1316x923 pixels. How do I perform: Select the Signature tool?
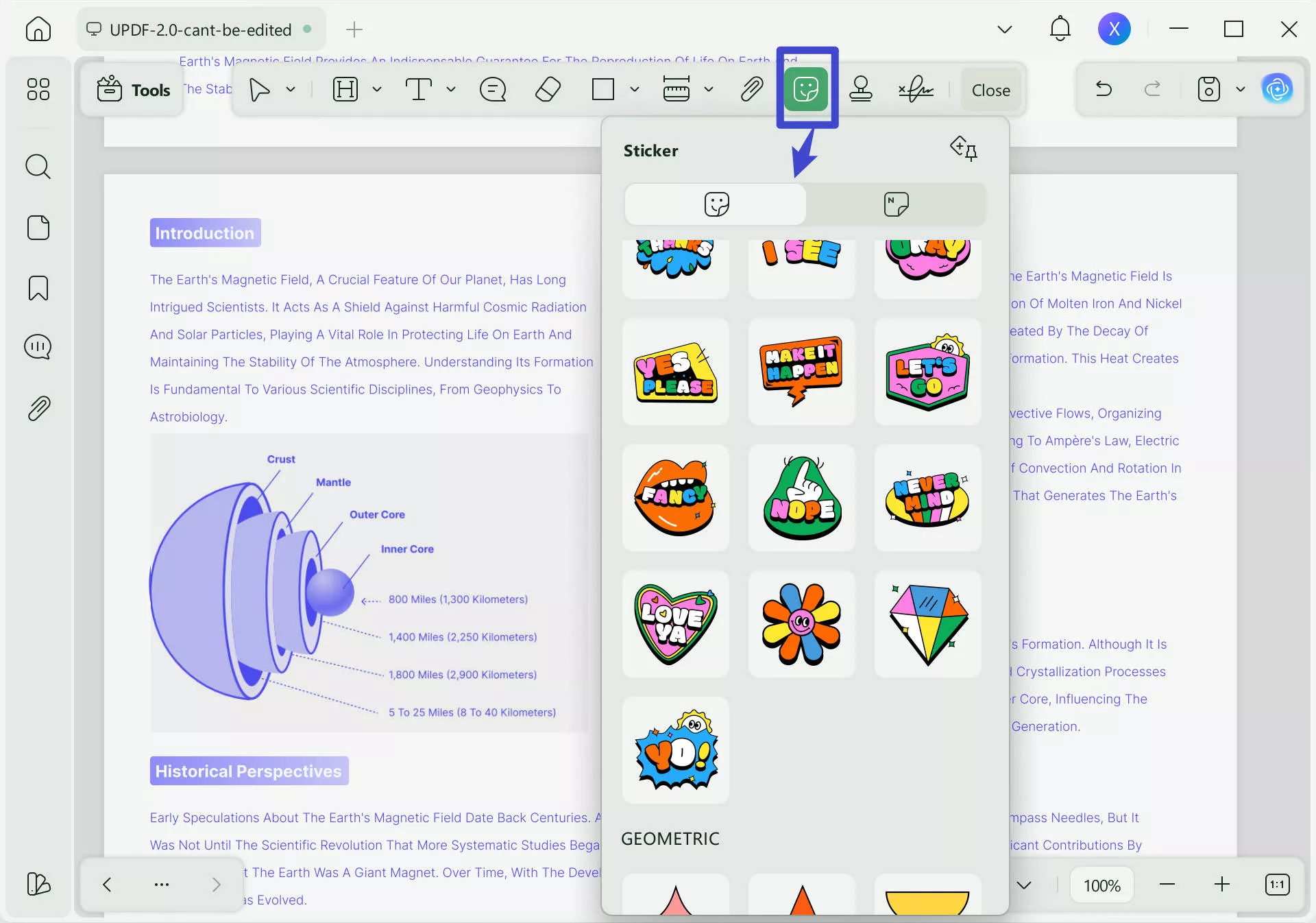click(914, 89)
